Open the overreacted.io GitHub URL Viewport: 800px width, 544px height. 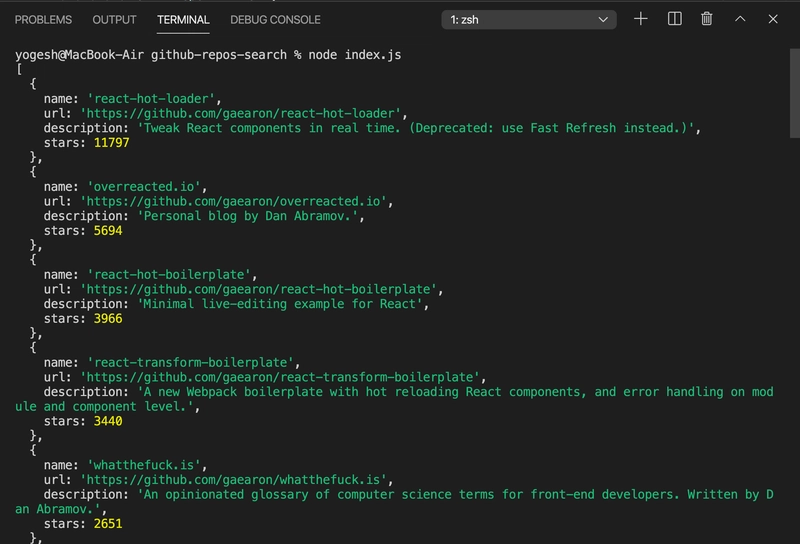[236, 202]
